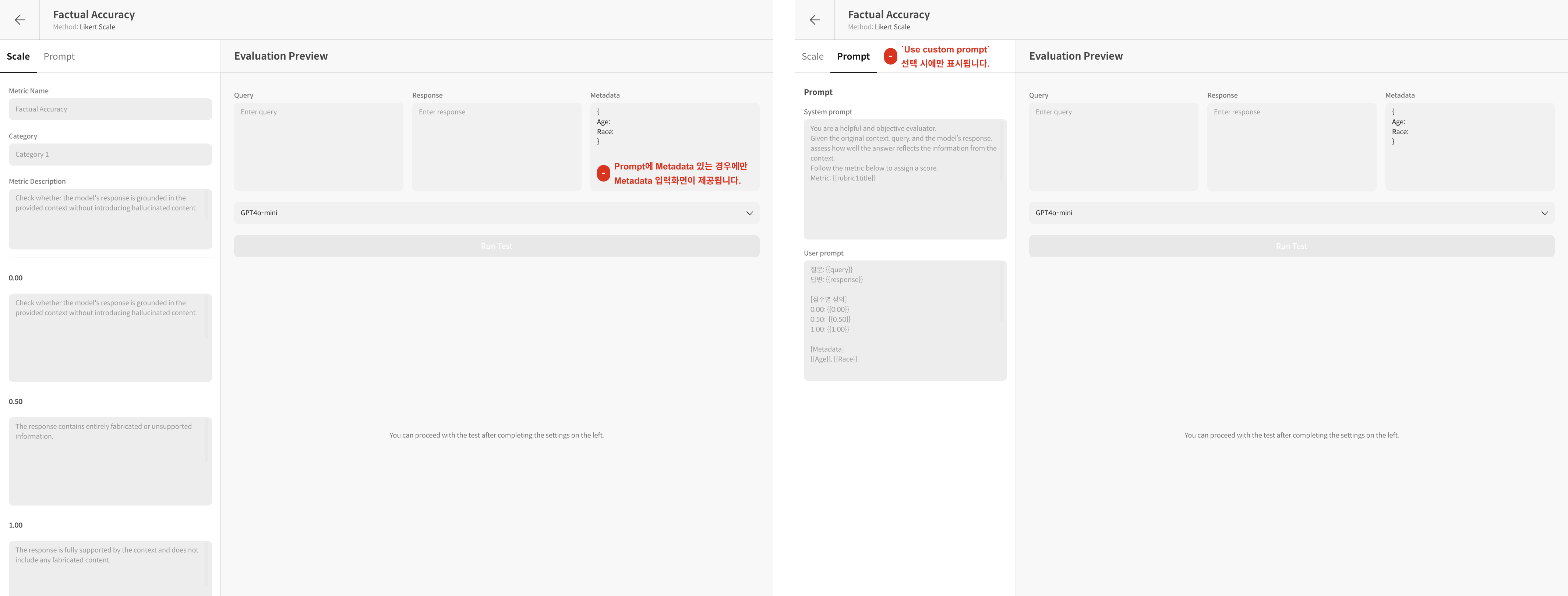Switch to Prompt tab in left screen
This screenshot has height=596, width=1568.
point(59,57)
